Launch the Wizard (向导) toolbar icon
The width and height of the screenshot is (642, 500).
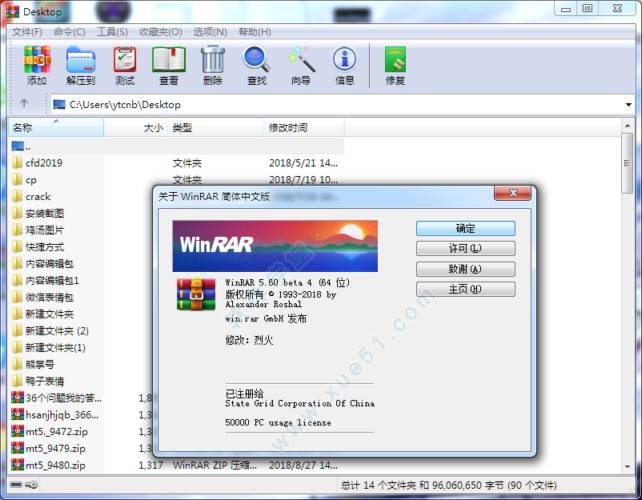[301, 66]
